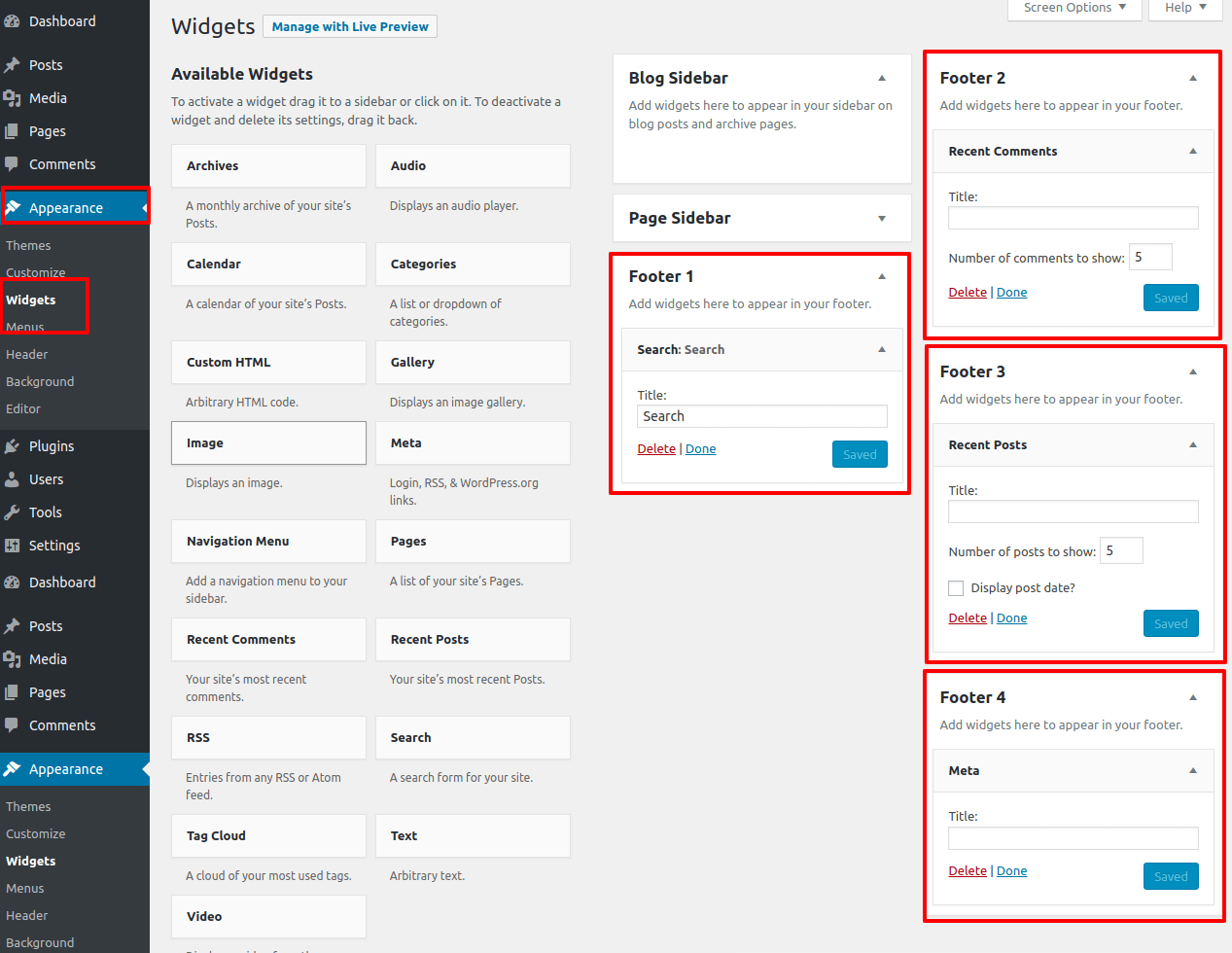Collapse the Recent Posts widget

tap(1193, 444)
